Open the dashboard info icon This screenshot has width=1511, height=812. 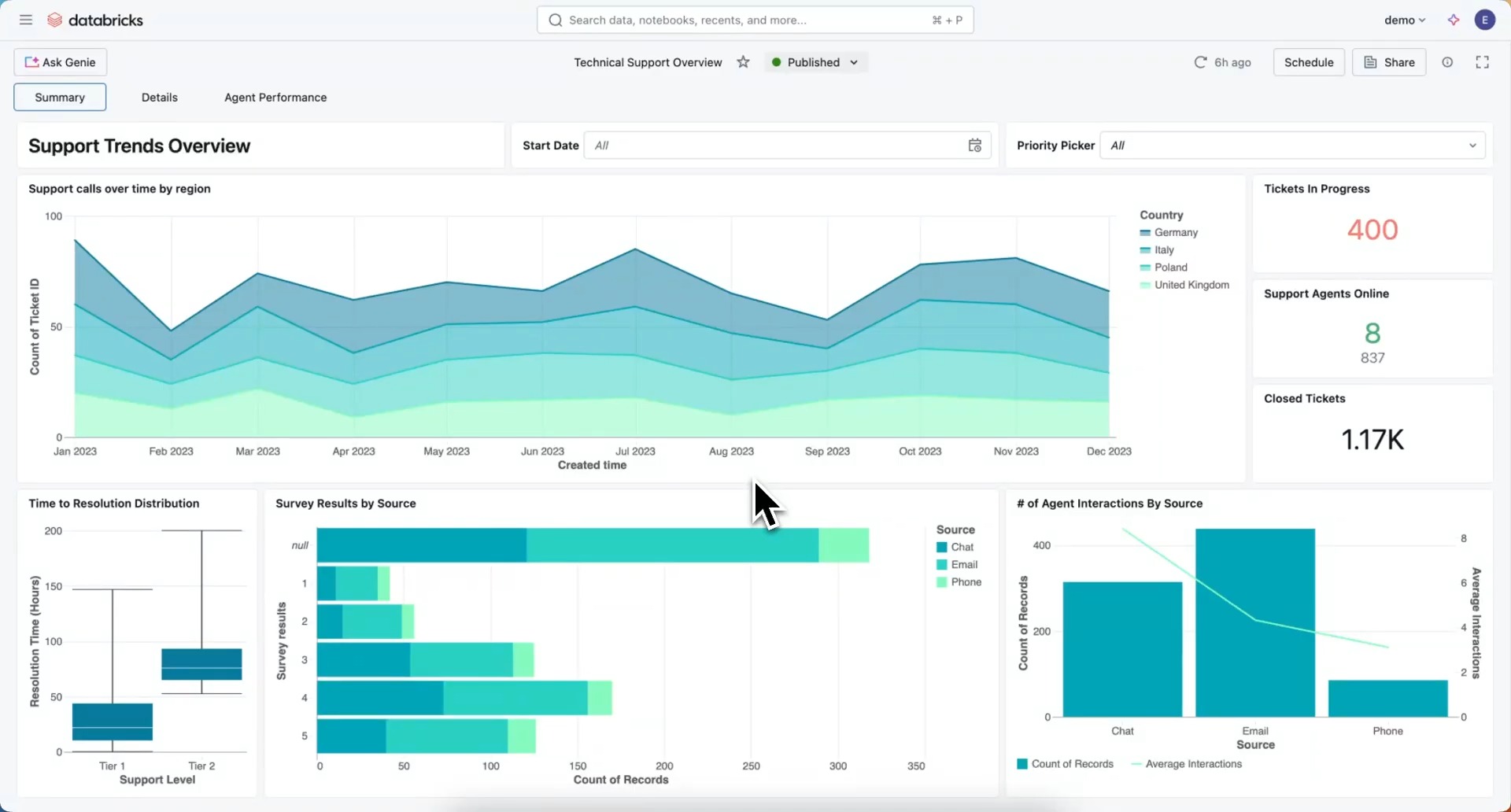1447,62
